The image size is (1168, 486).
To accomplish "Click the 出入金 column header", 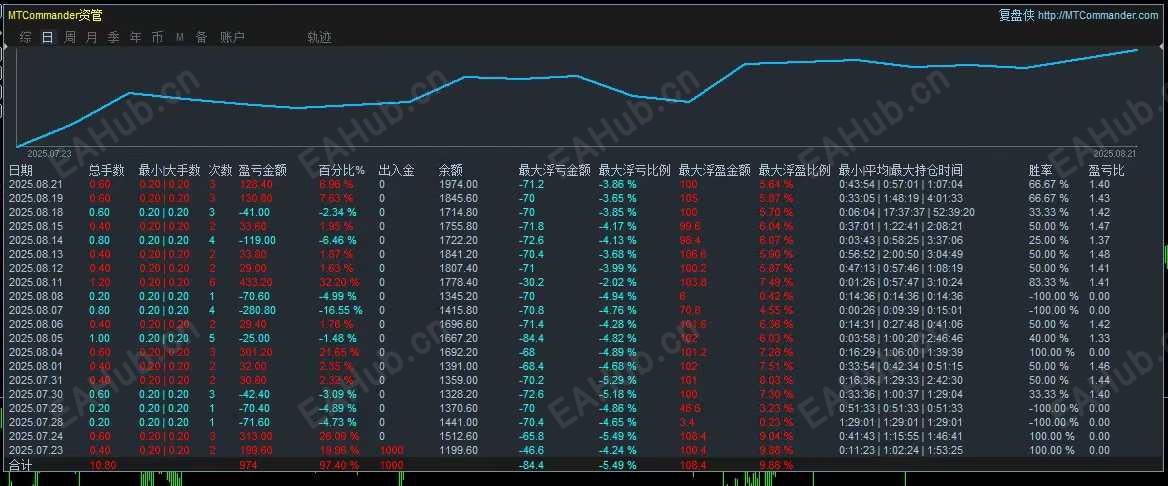I will [396, 170].
